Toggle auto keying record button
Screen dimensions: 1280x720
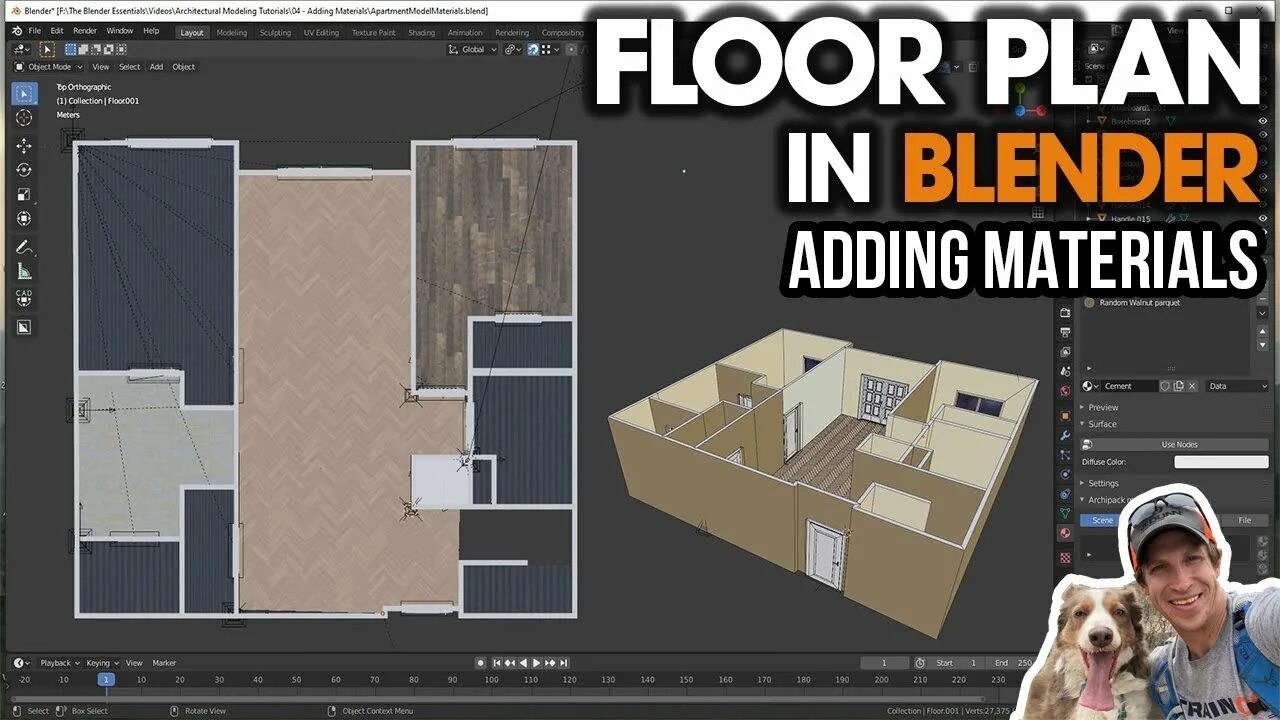[480, 663]
